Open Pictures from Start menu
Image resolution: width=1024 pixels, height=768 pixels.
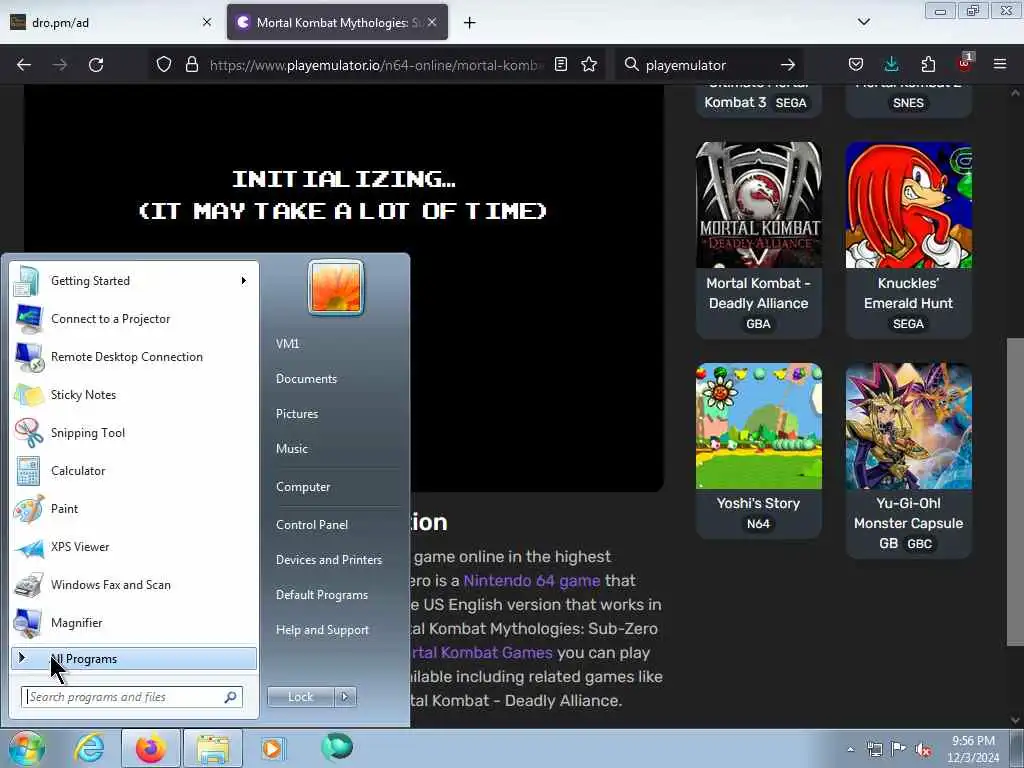(297, 413)
